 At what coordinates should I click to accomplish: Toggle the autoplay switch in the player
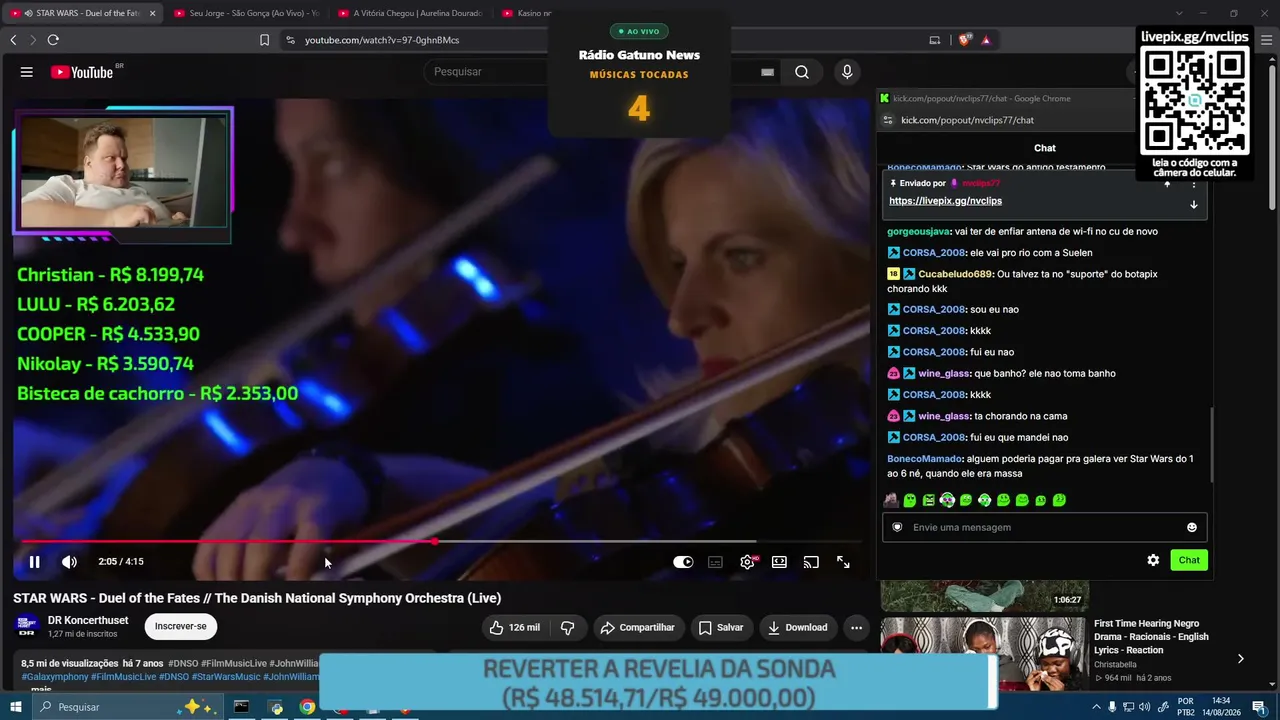(x=683, y=562)
